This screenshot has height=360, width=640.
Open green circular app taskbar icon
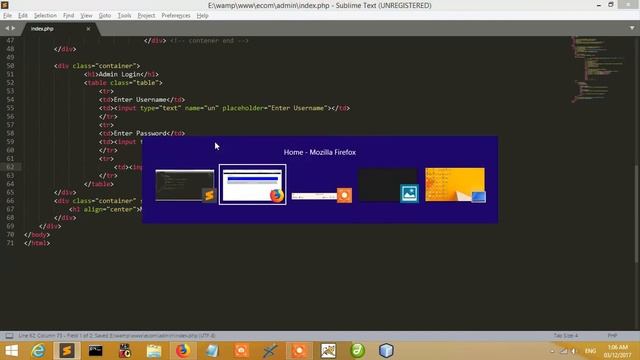point(357,351)
